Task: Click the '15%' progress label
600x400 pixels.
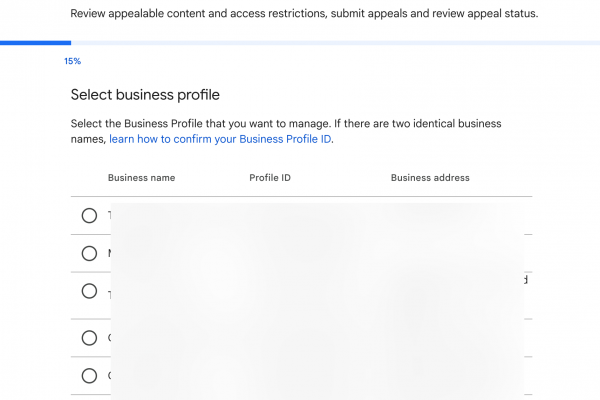Action: tap(72, 61)
